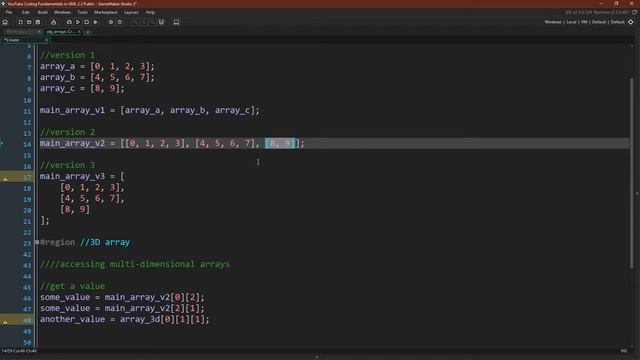This screenshot has width=640, height=360.
Task: Click the INS indicator in status bar
Action: (624, 351)
